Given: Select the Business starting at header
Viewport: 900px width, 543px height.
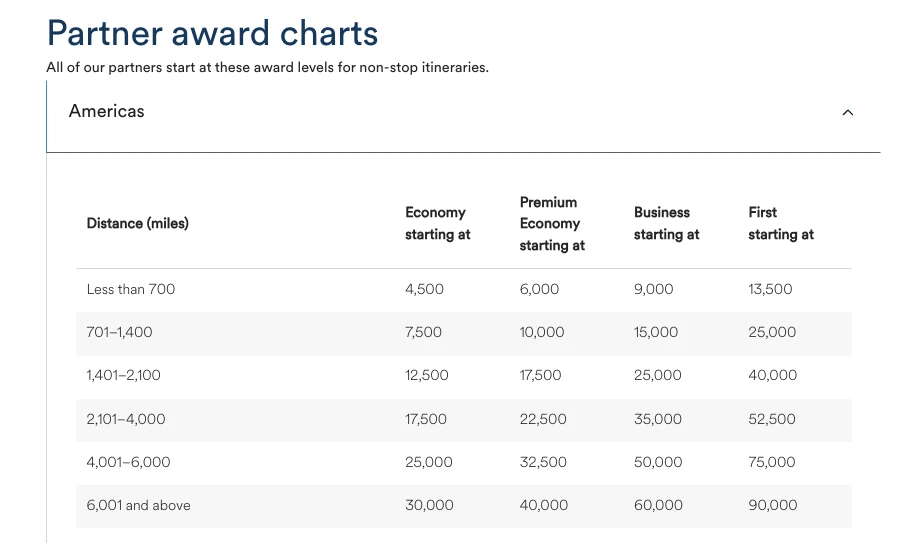Looking at the screenshot, I should tap(666, 223).
